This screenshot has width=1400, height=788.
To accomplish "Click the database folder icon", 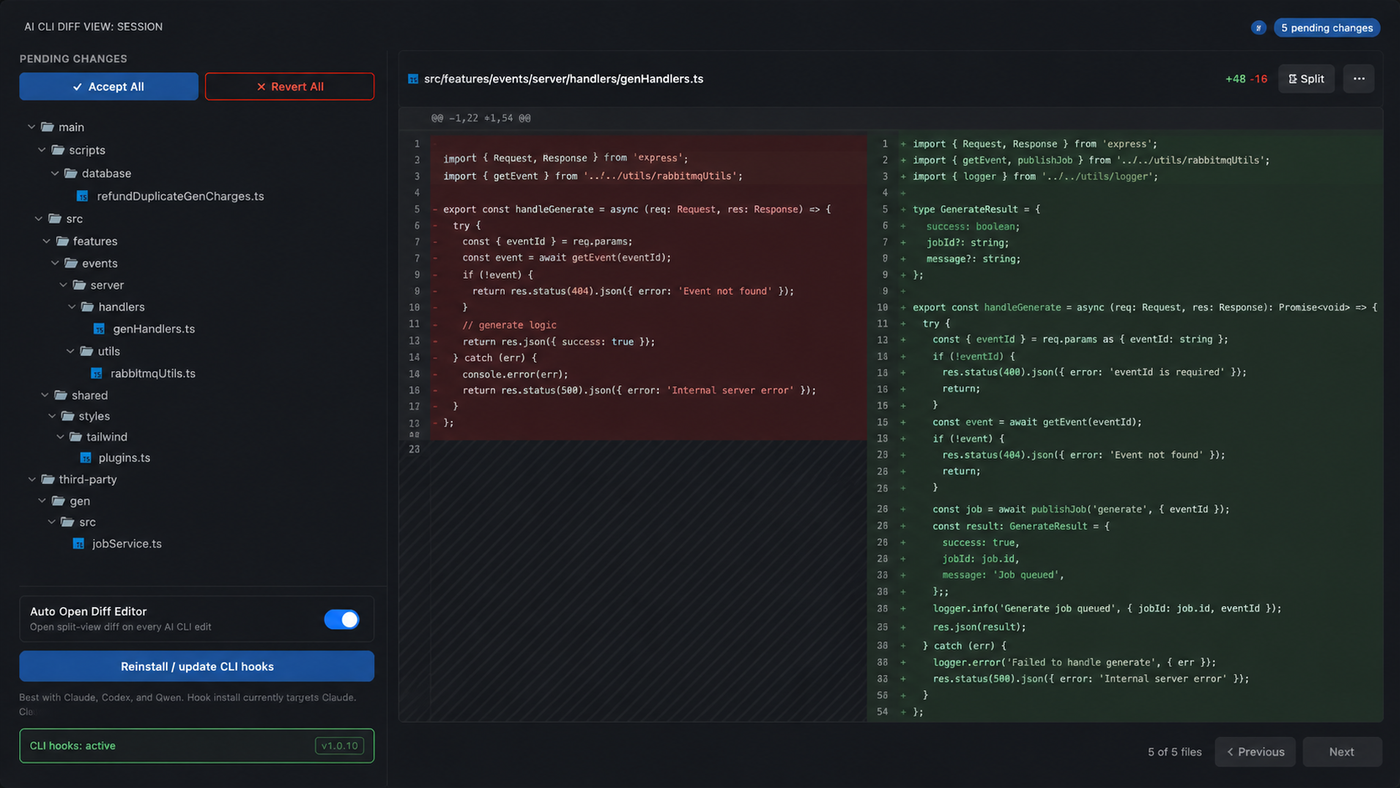I will pos(70,173).
